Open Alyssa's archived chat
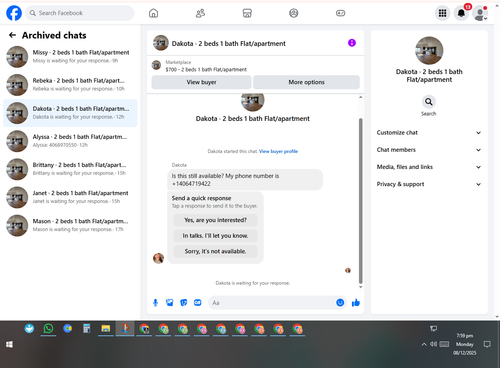The width and height of the screenshot is (500, 368). [70, 141]
